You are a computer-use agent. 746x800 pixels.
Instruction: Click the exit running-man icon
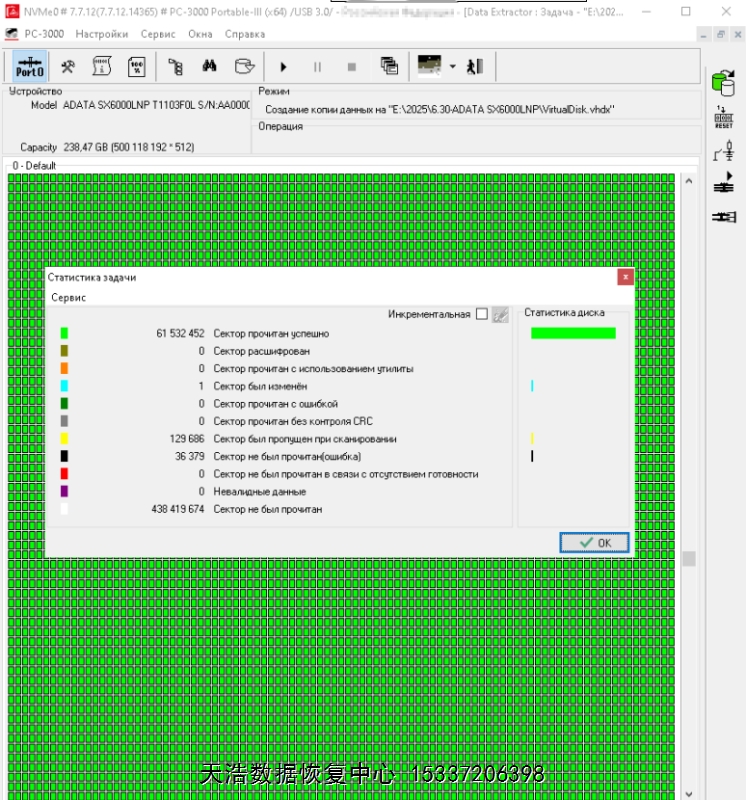click(x=475, y=67)
